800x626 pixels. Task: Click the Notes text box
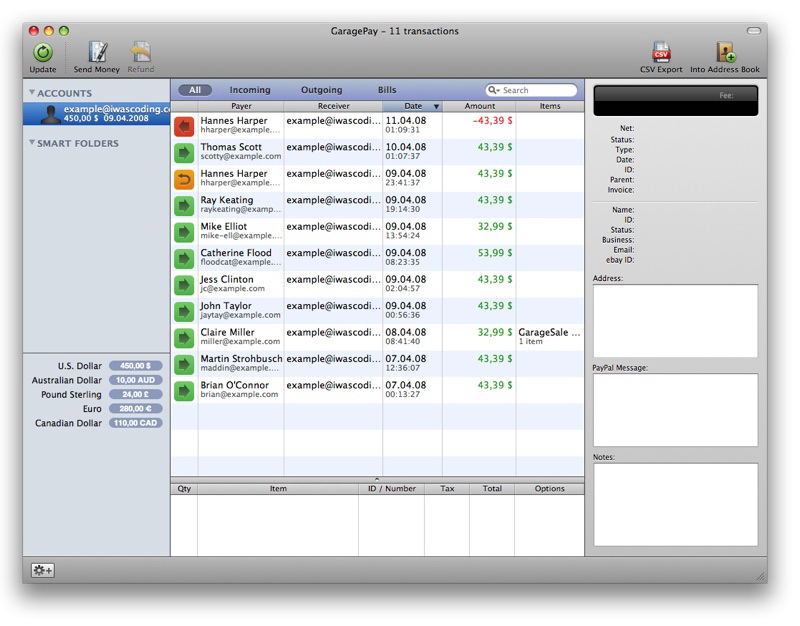pos(675,504)
